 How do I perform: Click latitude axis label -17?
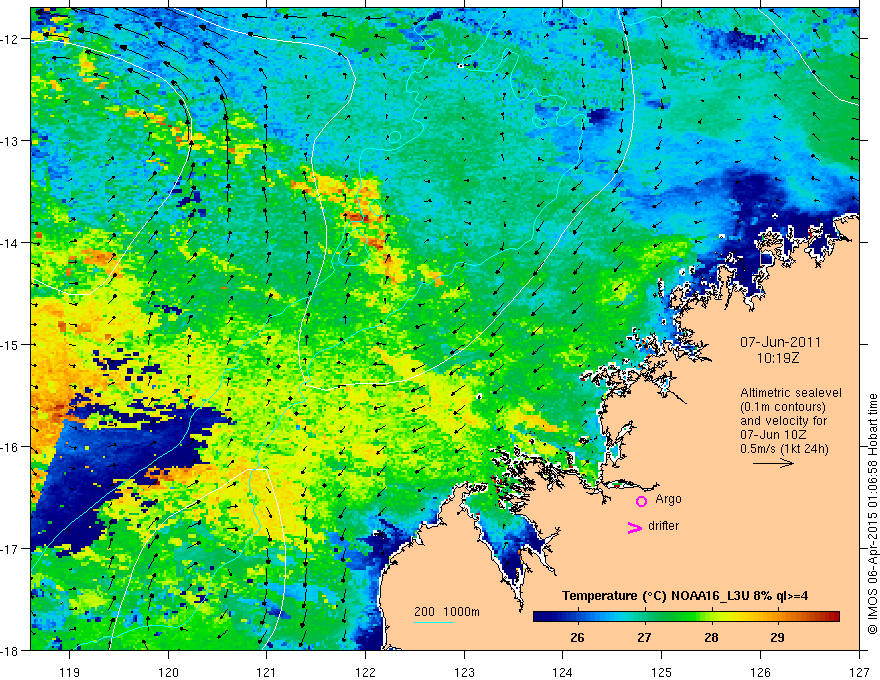tap(10, 548)
